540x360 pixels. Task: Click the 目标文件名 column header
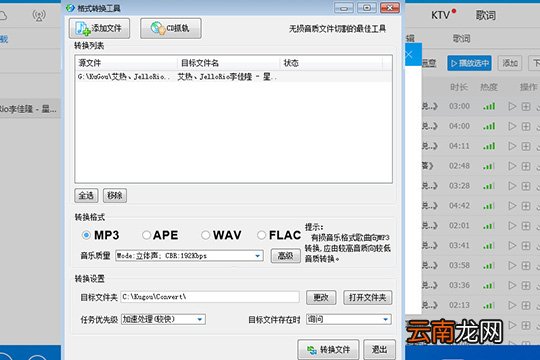coord(228,63)
